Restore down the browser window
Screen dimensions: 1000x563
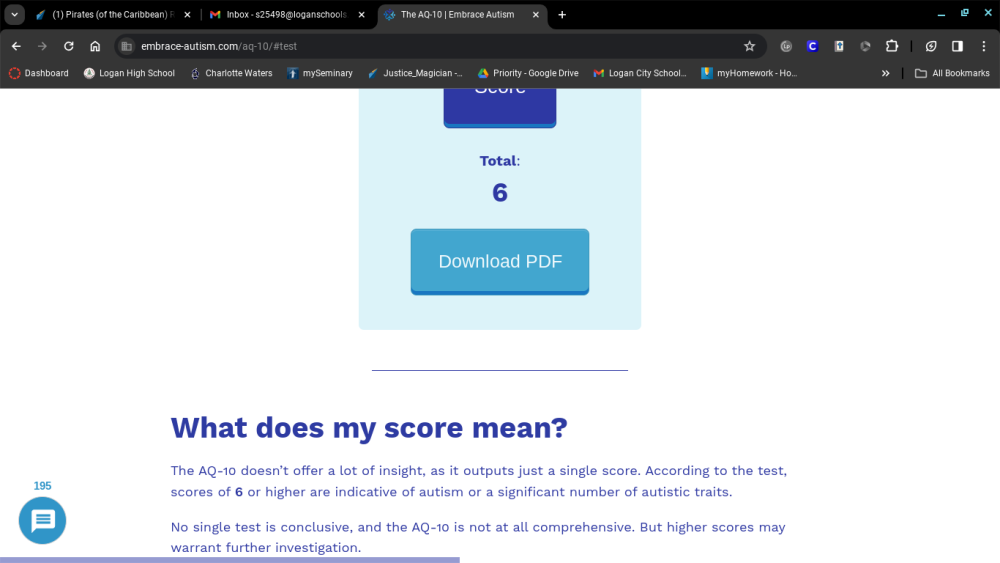click(964, 13)
